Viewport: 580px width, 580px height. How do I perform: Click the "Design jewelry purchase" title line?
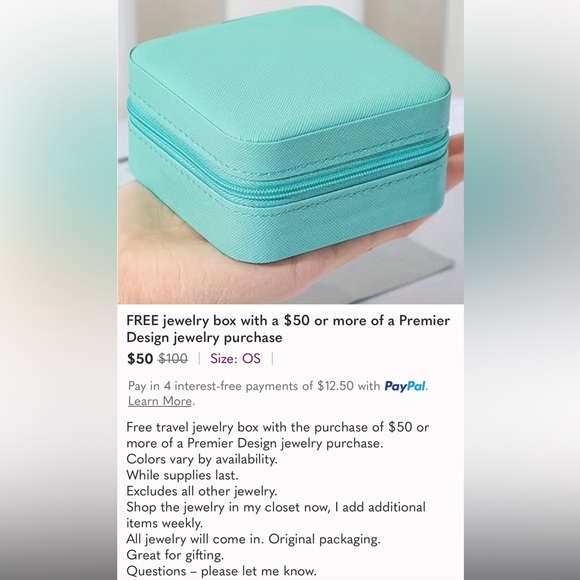click(204, 338)
